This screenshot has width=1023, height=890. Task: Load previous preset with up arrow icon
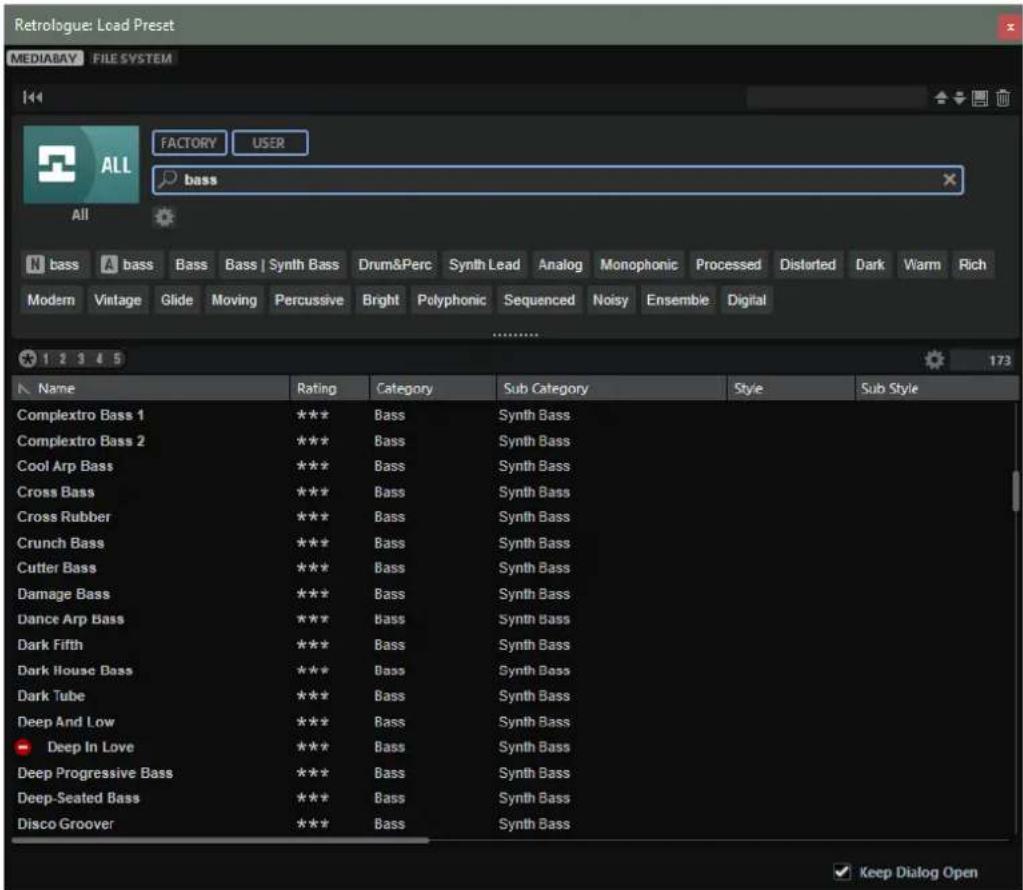940,98
